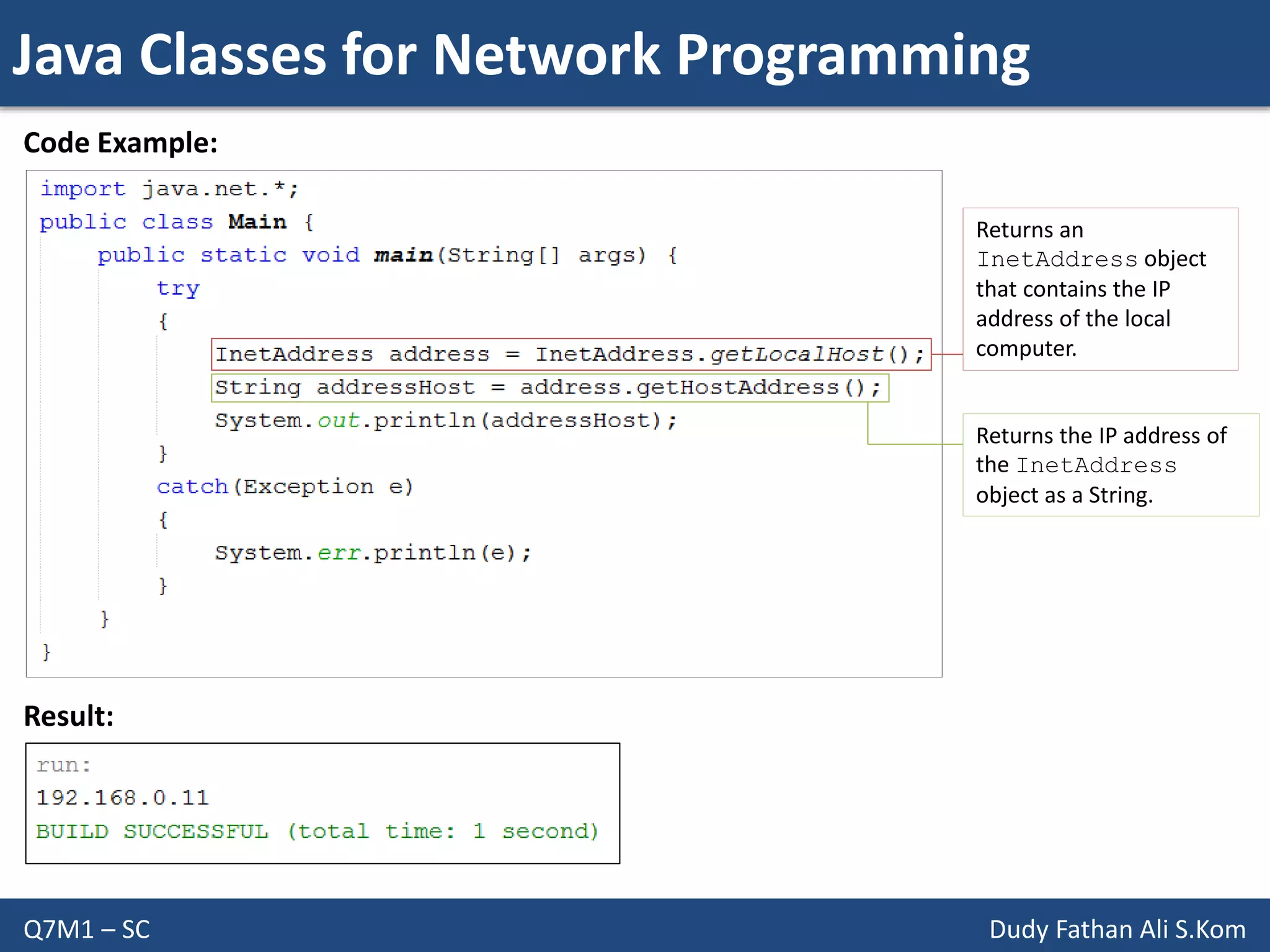
Task: Click the note 'Returns an InetAddress object'
Action: (1100, 289)
